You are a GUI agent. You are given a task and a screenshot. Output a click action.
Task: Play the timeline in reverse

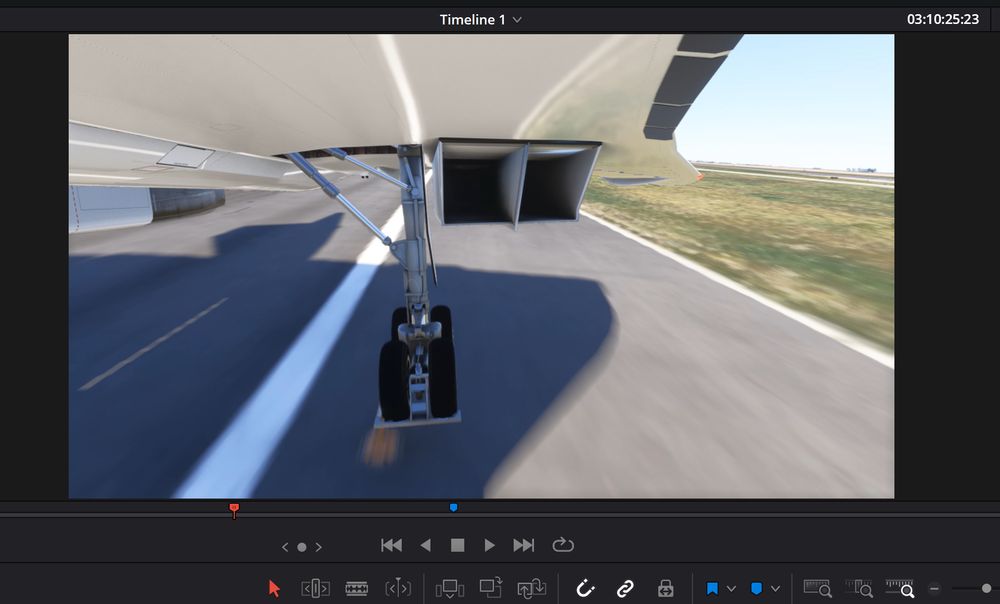coord(425,545)
